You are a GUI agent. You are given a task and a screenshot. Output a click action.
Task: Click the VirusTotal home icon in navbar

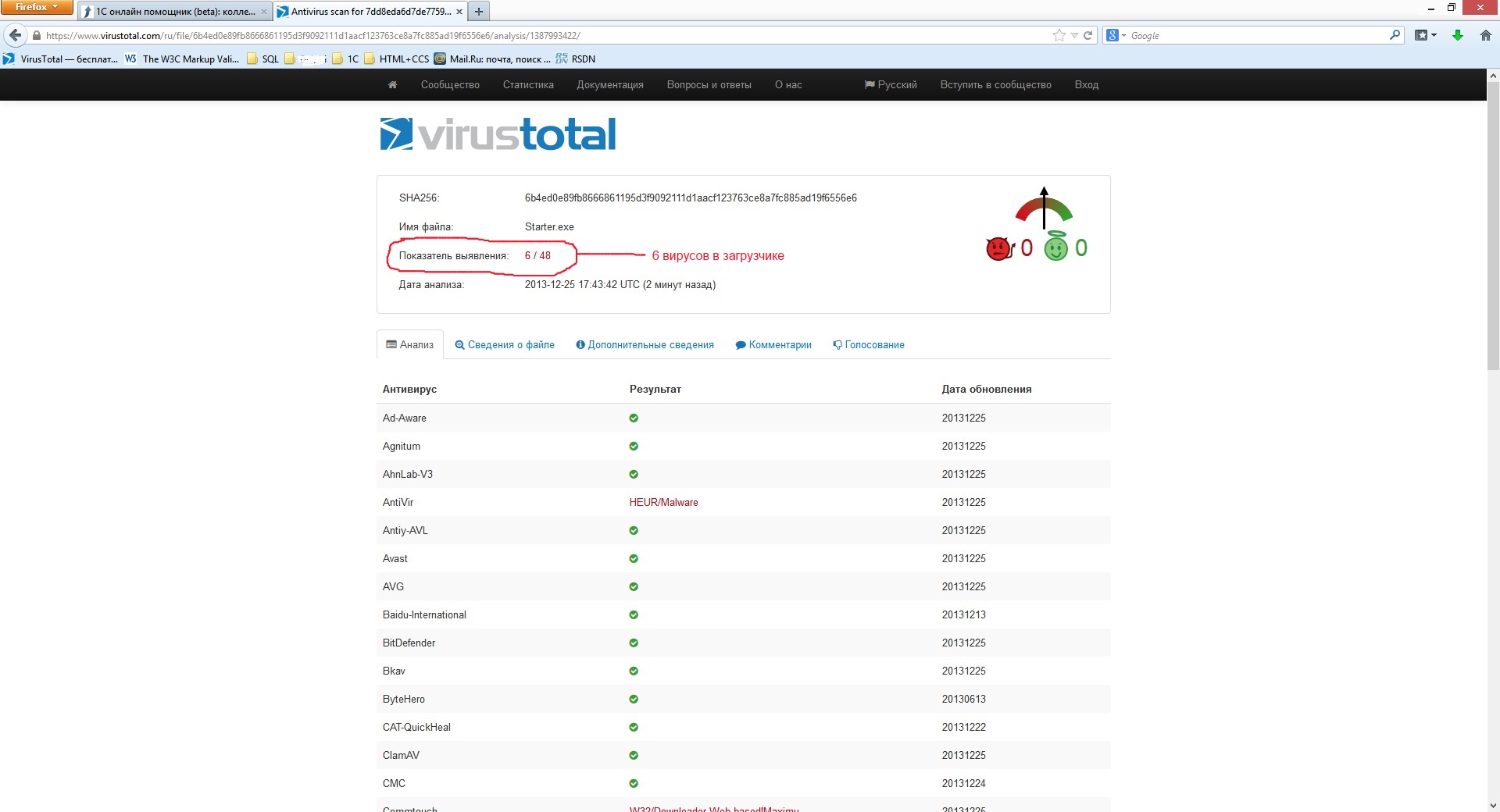(392, 84)
